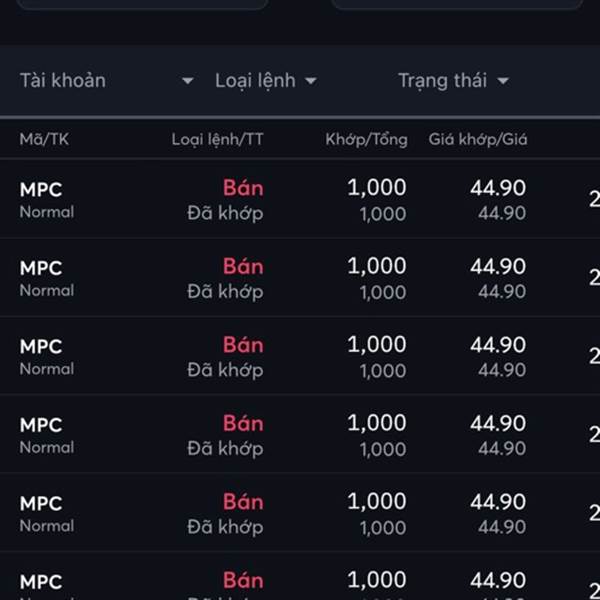Expand the Loại lệnh filter dropdown

point(266,81)
